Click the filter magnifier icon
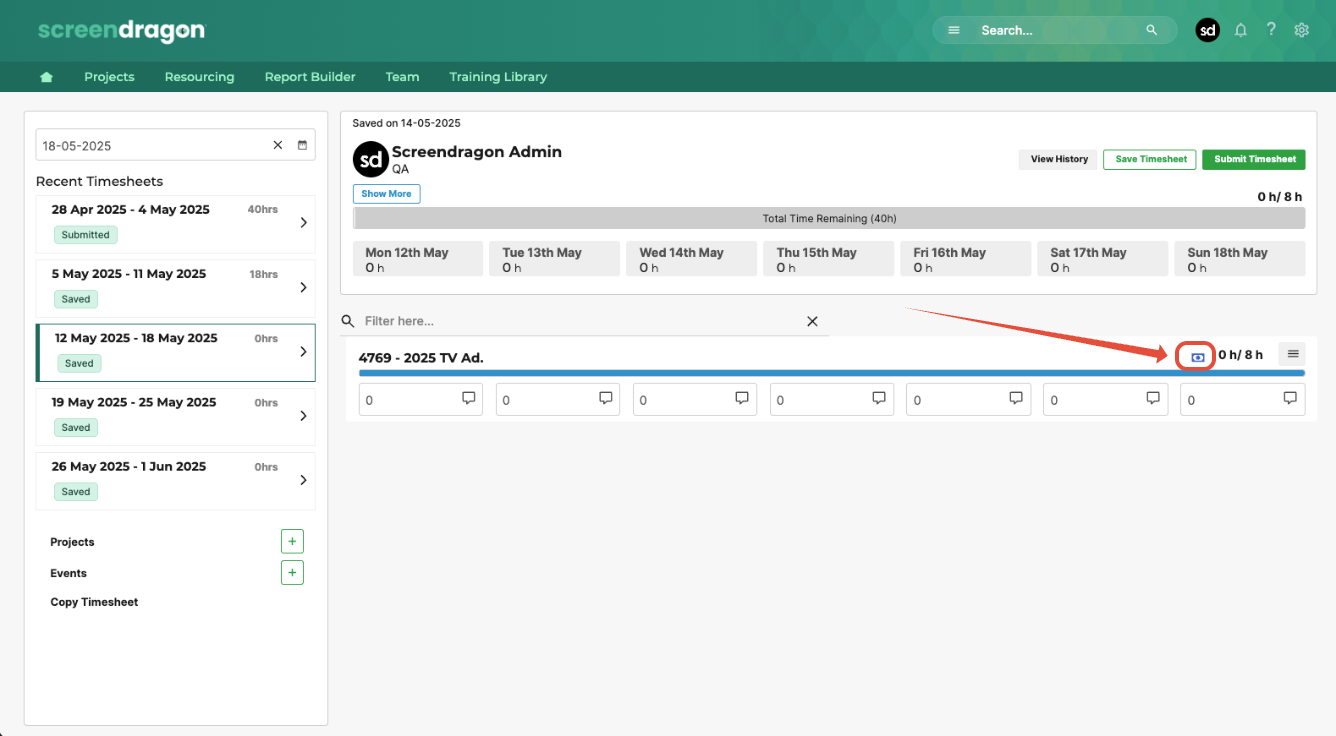Viewport: 1336px width, 736px height. coord(348,321)
